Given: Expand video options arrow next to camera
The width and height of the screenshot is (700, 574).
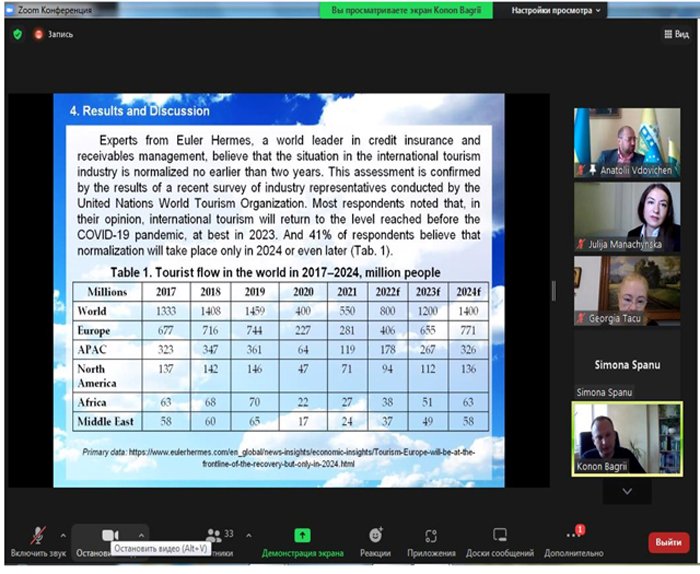Looking at the screenshot, I should 141,535.
